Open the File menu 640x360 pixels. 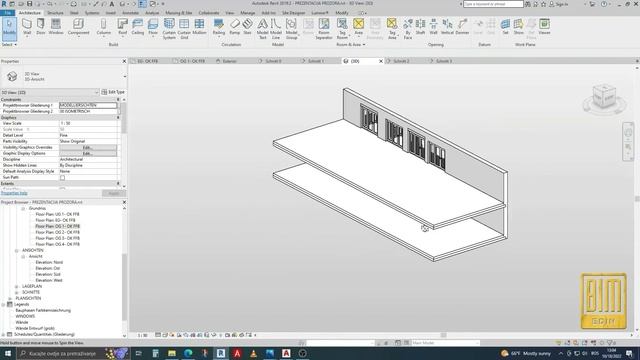pyautogui.click(x=7, y=13)
